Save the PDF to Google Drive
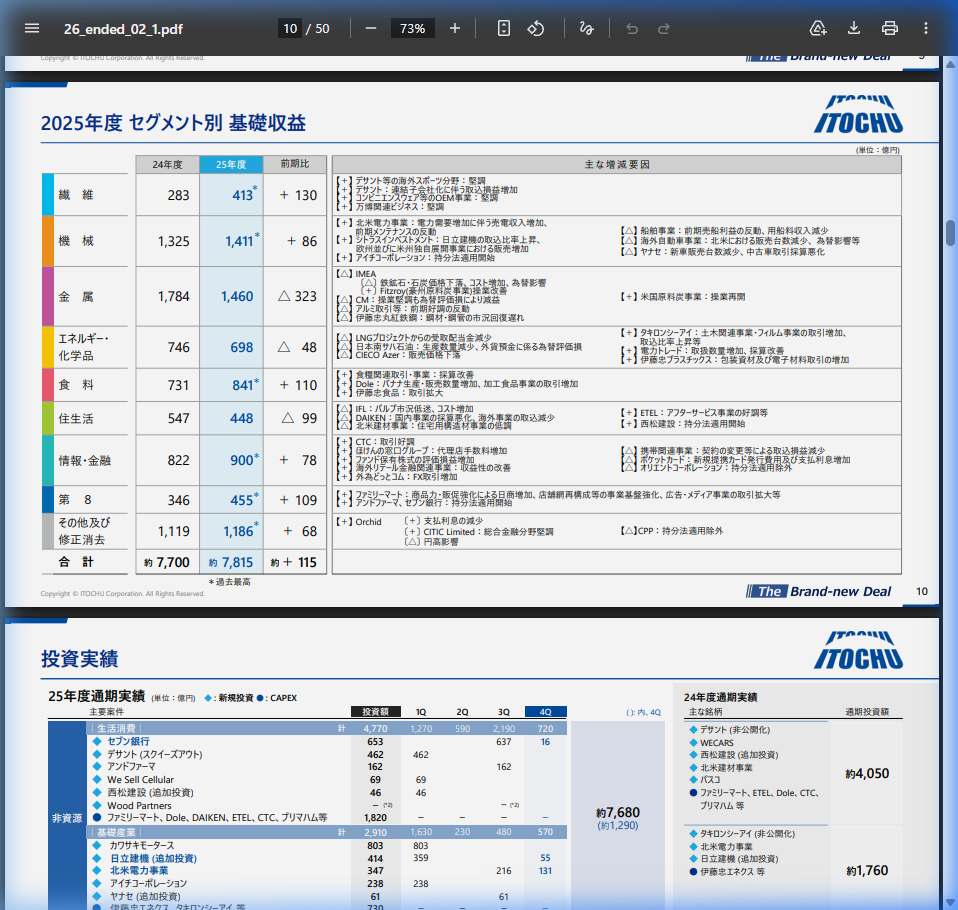Screen dimensions: 958x910 pyautogui.click(x=818, y=28)
